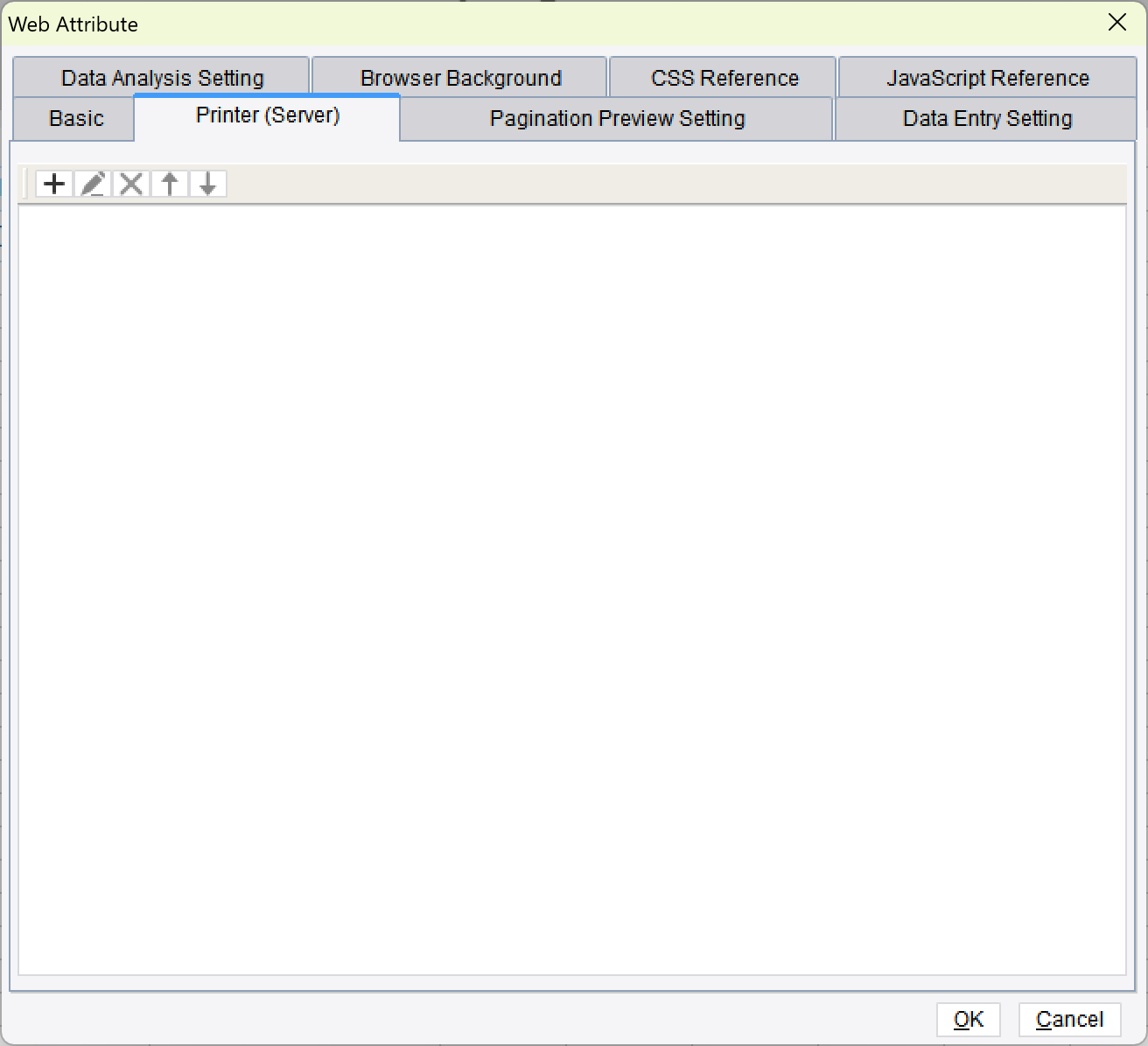
Task: Click the add (+) printer entry icon
Action: tap(54, 184)
